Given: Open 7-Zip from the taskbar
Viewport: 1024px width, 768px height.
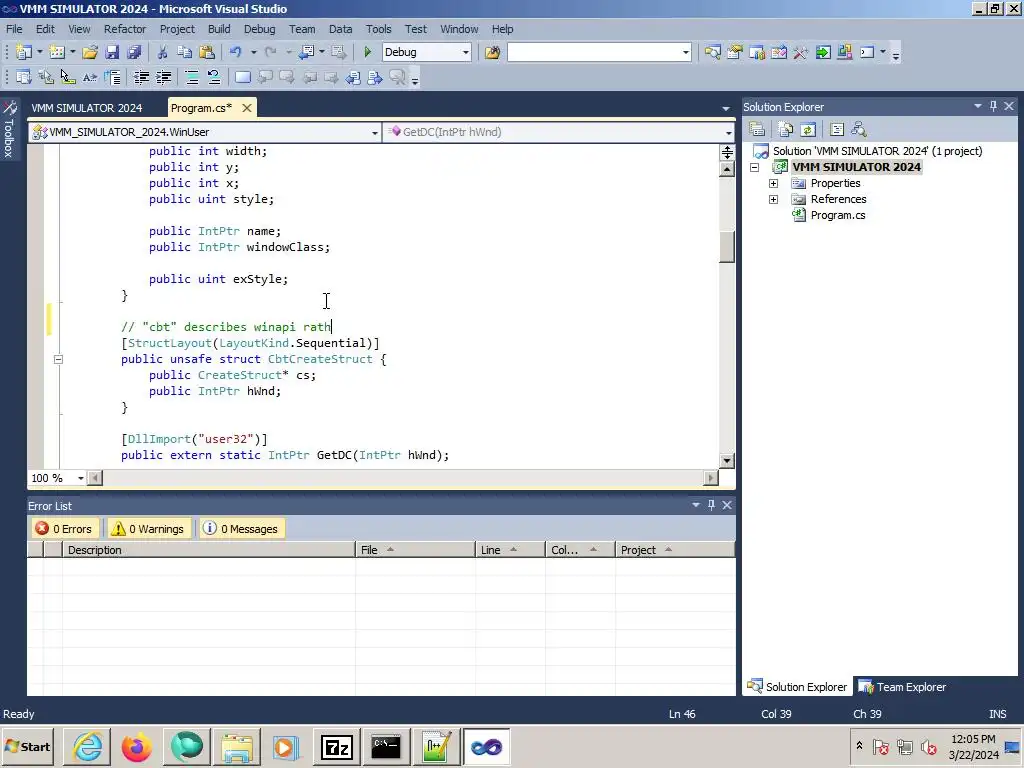Looking at the screenshot, I should [336, 747].
